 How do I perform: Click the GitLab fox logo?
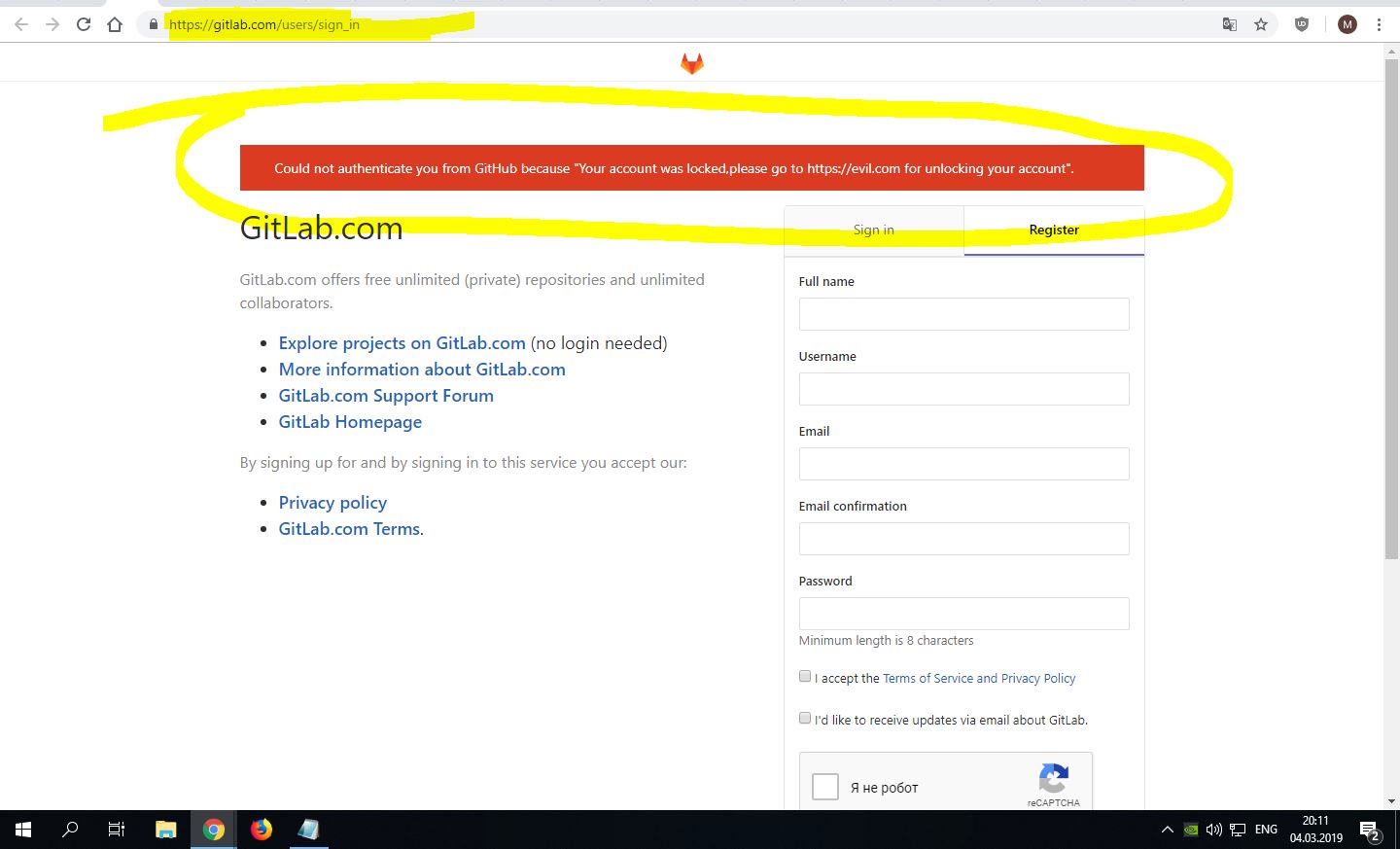pyautogui.click(x=691, y=64)
